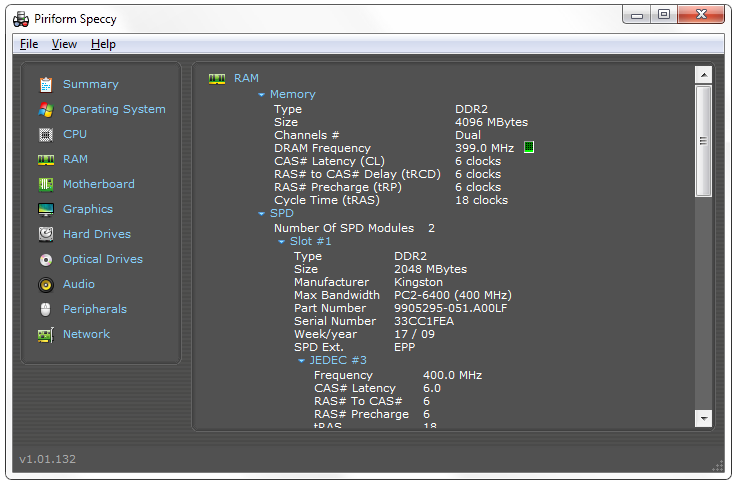Open the Help menu

click(x=103, y=44)
